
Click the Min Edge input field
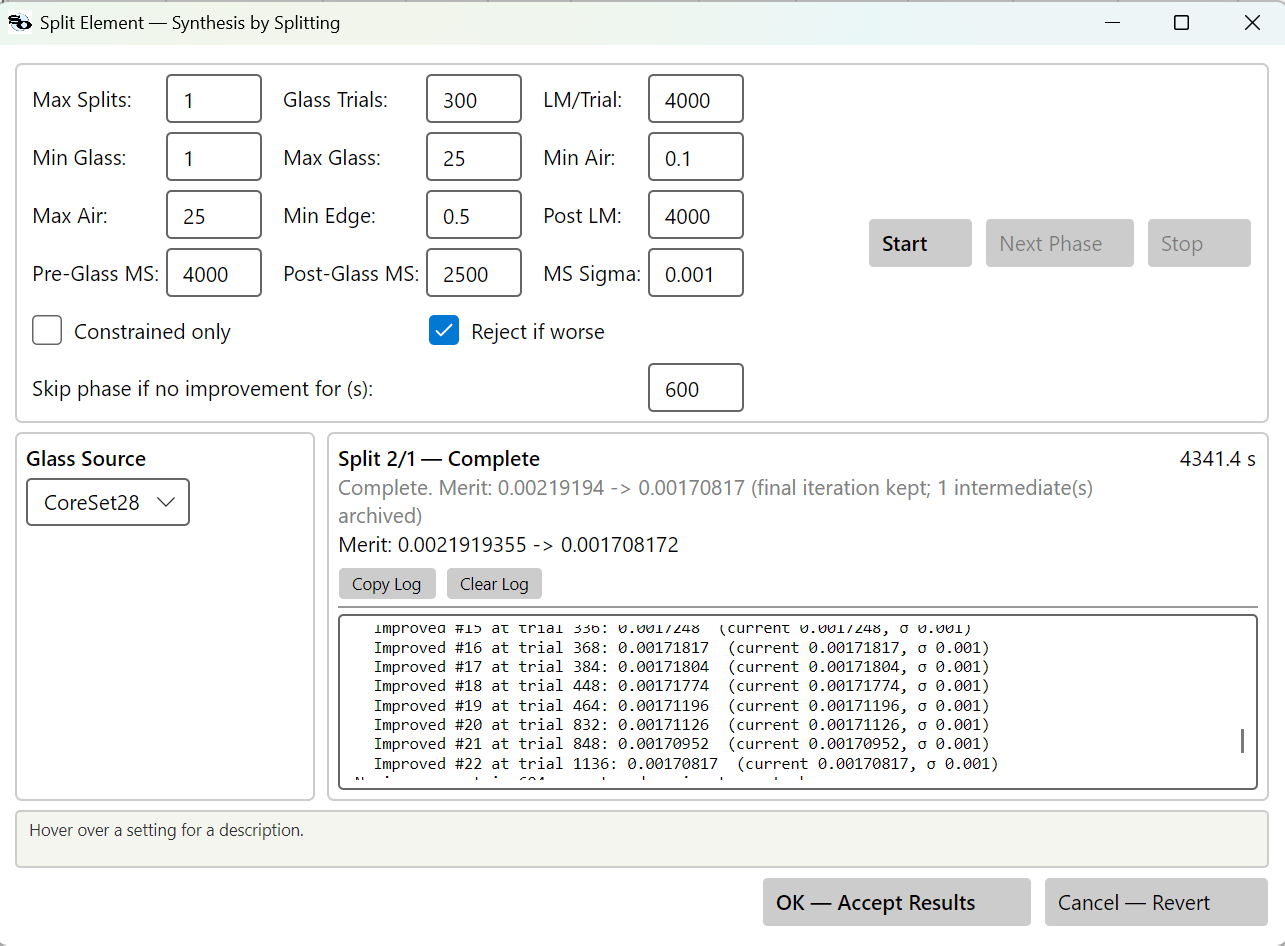click(x=474, y=215)
